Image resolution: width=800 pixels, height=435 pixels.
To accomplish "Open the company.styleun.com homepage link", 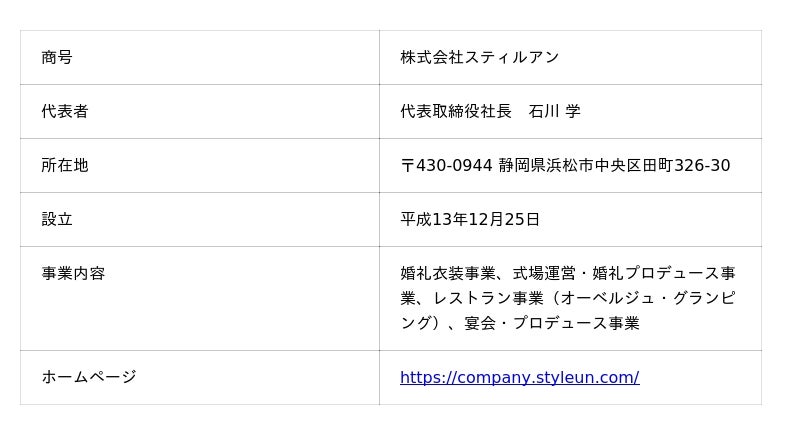I will coord(519,377).
